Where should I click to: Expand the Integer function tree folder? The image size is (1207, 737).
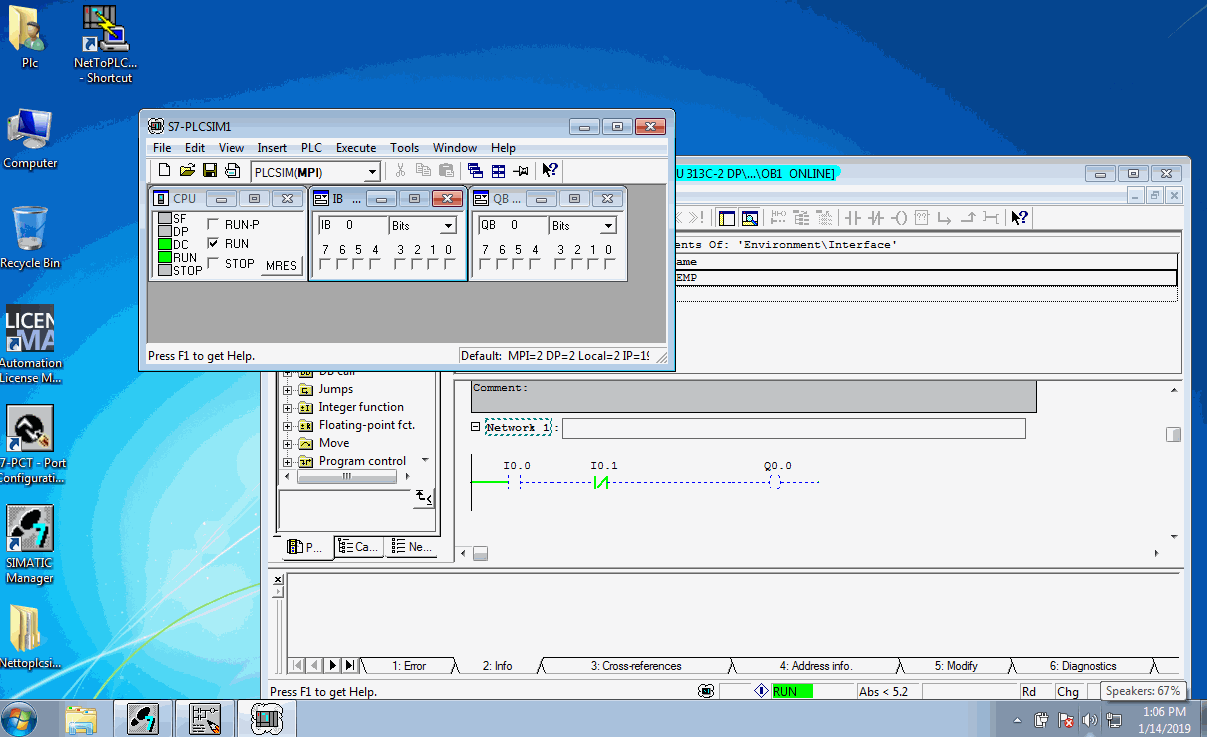(288, 408)
